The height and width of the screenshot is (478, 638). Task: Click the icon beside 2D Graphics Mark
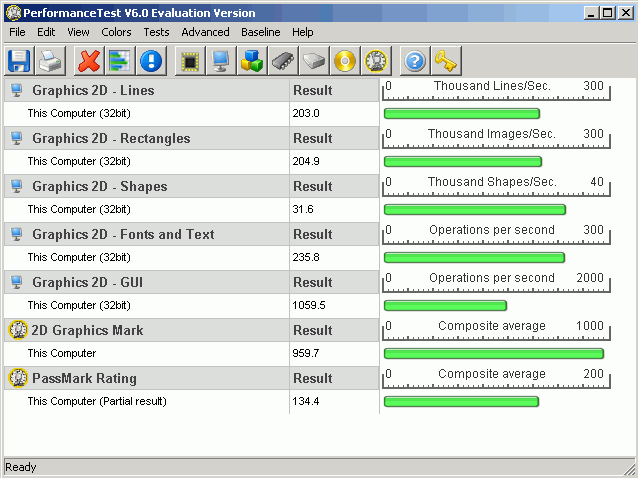pos(18,330)
